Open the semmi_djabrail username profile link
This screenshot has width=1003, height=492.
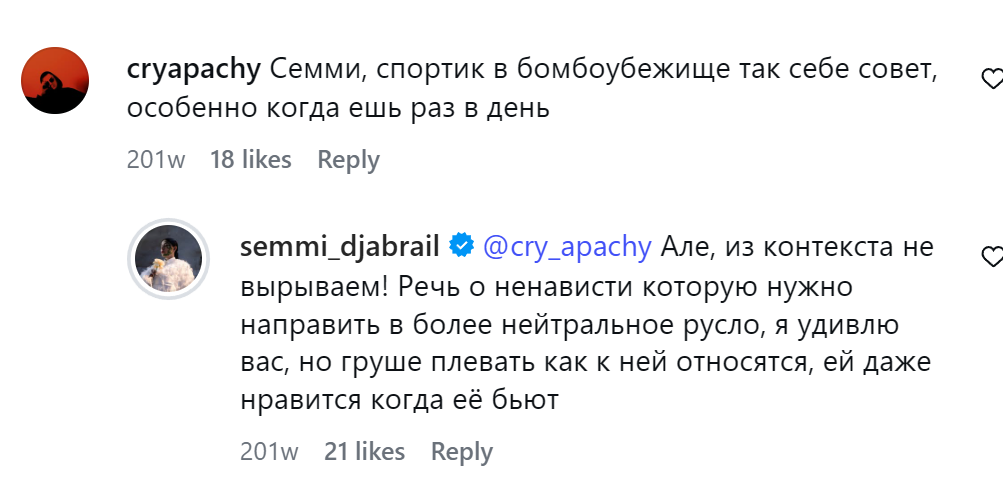342,245
